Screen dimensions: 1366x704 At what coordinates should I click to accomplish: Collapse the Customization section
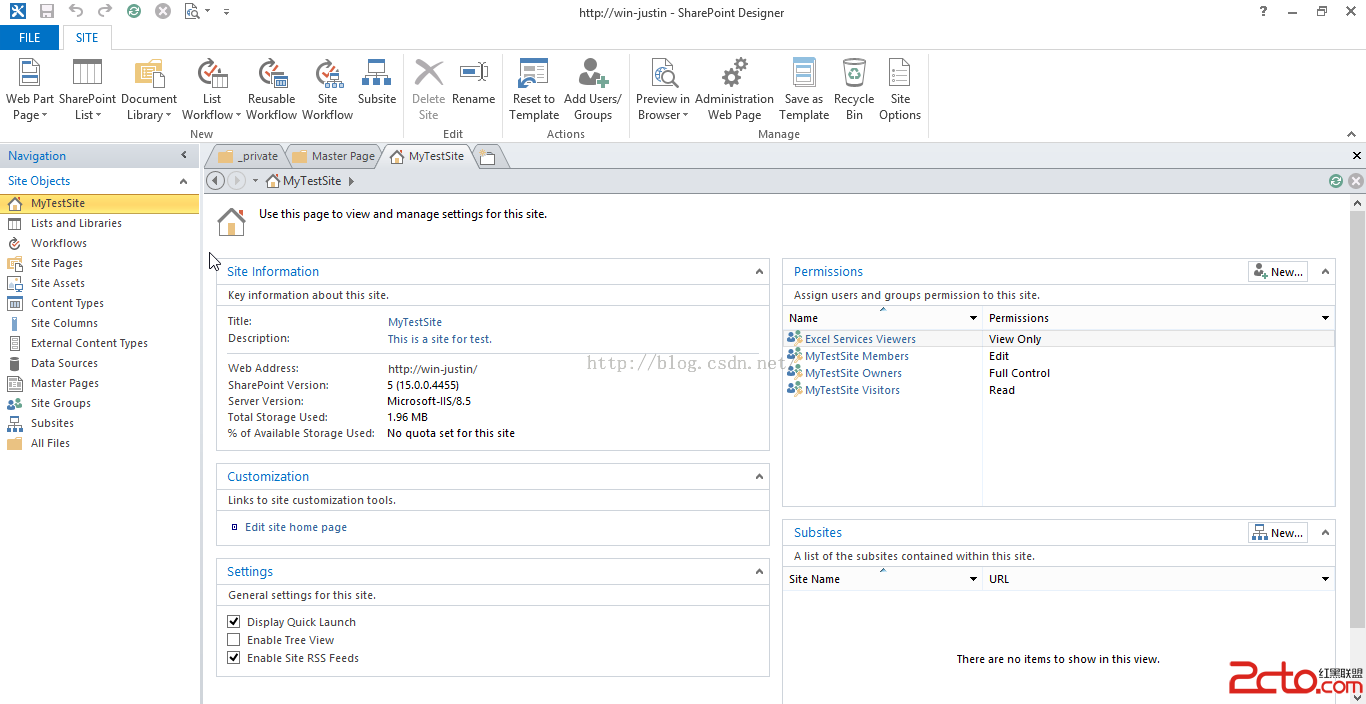[759, 477]
